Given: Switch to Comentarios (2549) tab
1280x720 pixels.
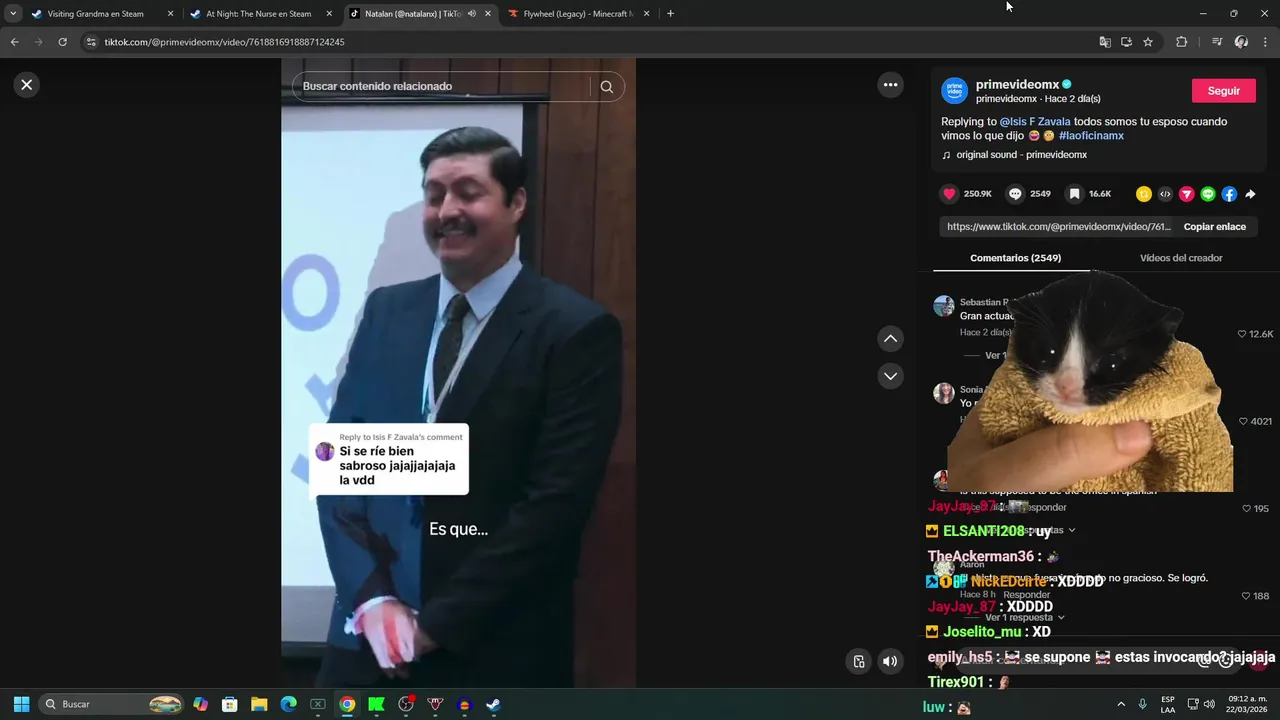Looking at the screenshot, I should pyautogui.click(x=1015, y=258).
